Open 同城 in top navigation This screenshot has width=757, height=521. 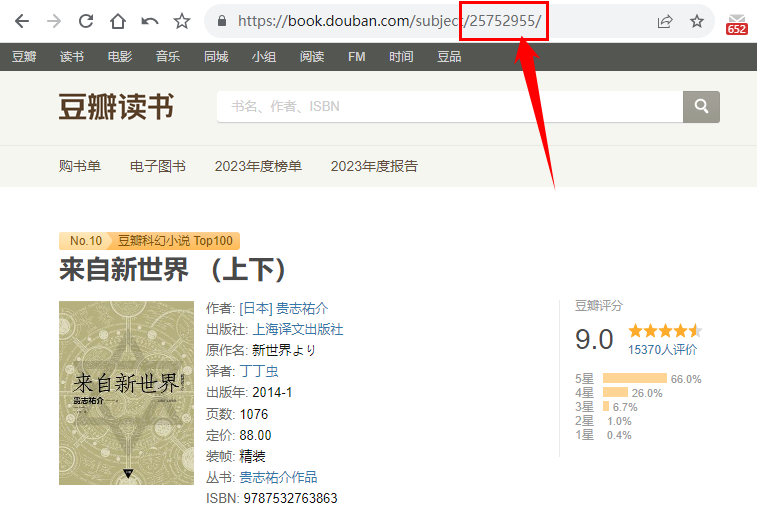tap(216, 56)
